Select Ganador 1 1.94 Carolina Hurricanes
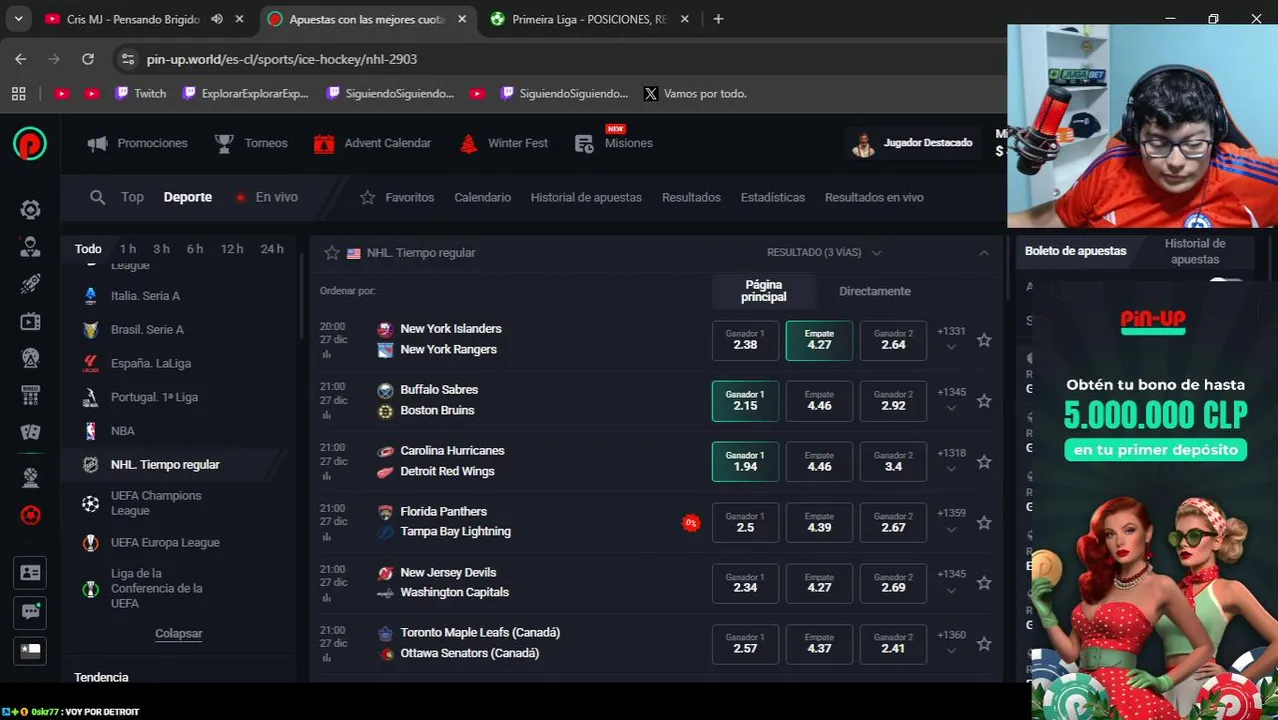 (x=745, y=462)
